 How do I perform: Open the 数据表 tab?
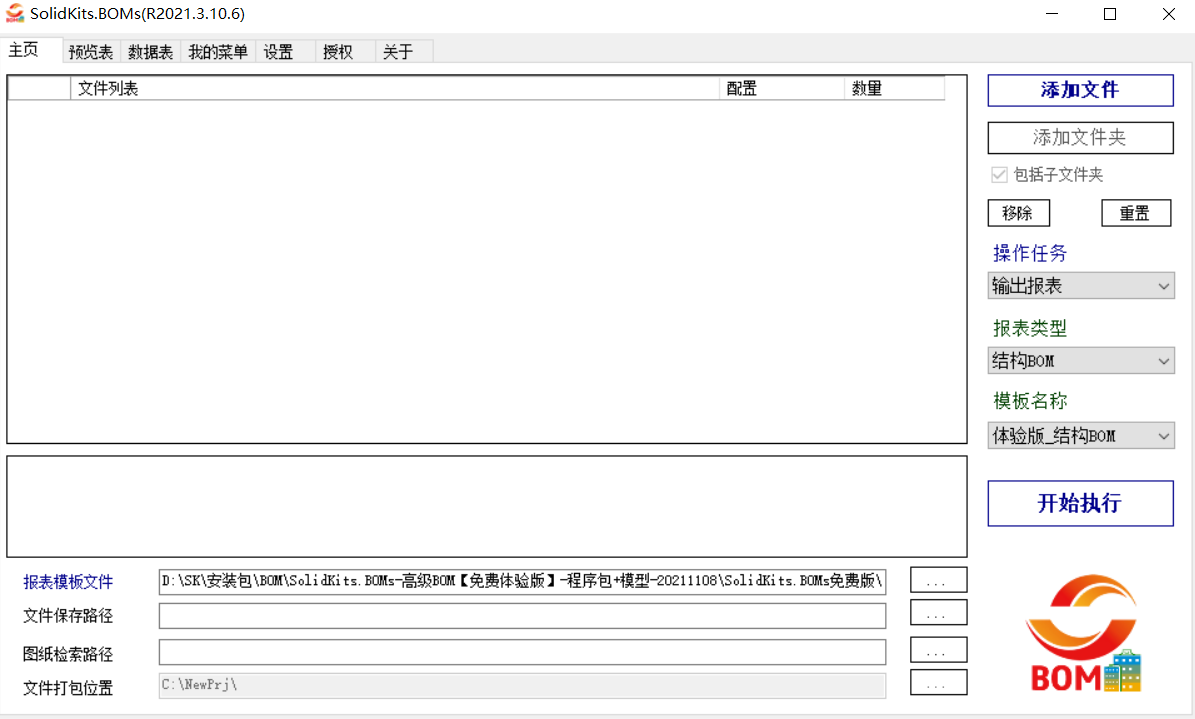[x=150, y=52]
